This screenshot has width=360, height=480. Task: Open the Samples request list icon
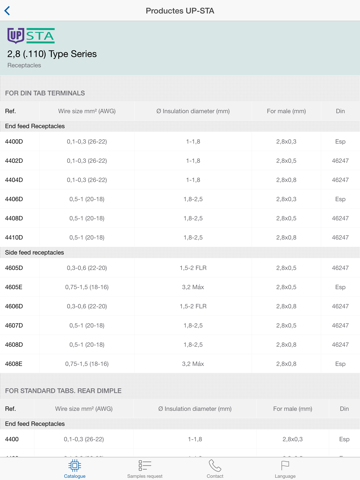(145, 465)
